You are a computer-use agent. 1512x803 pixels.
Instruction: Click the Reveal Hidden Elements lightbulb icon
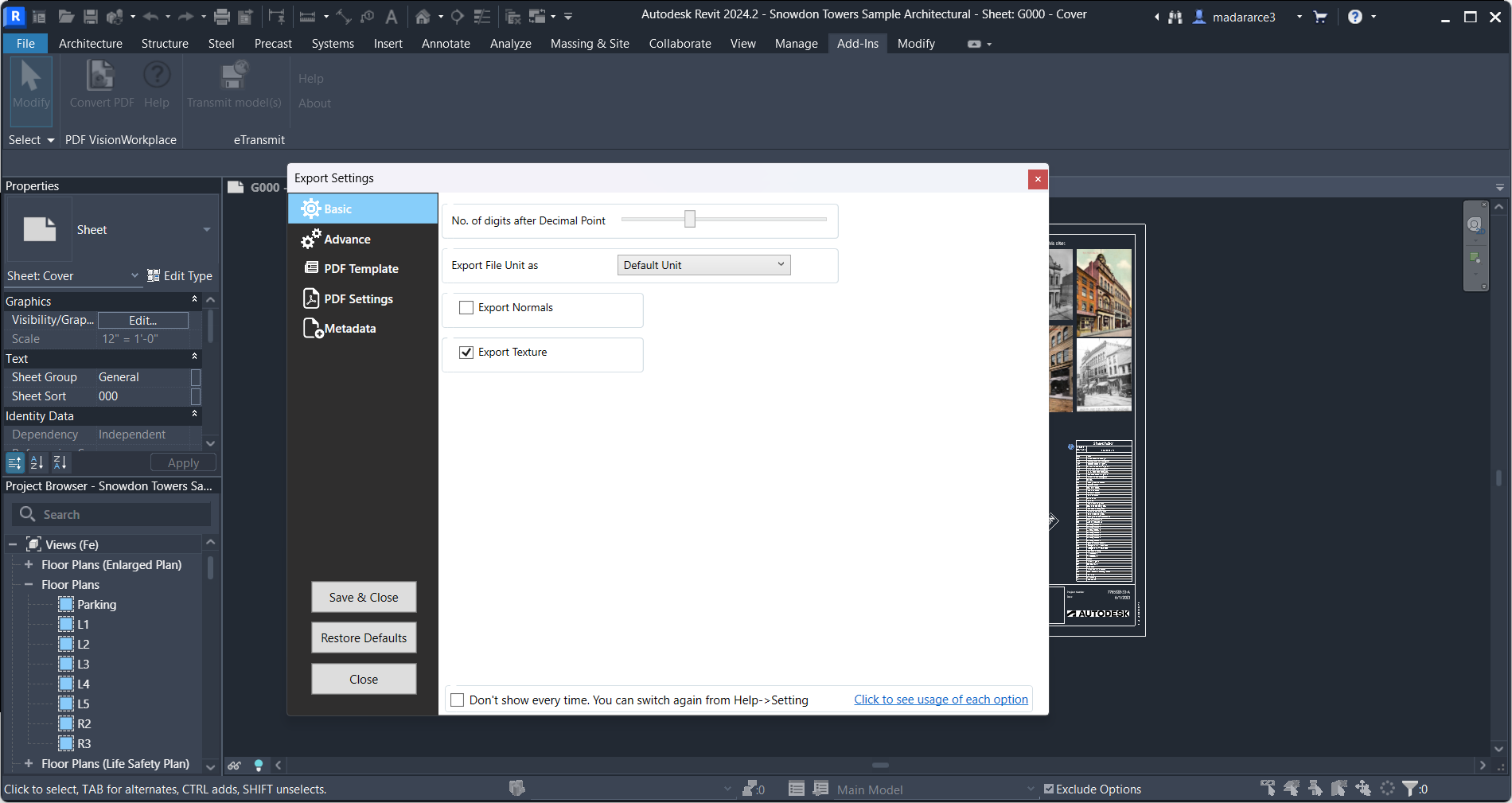pyautogui.click(x=259, y=766)
